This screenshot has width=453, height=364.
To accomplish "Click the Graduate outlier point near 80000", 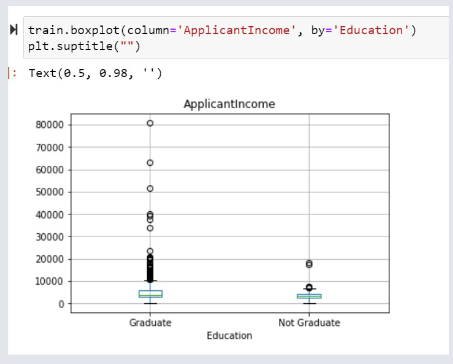I will [150, 123].
